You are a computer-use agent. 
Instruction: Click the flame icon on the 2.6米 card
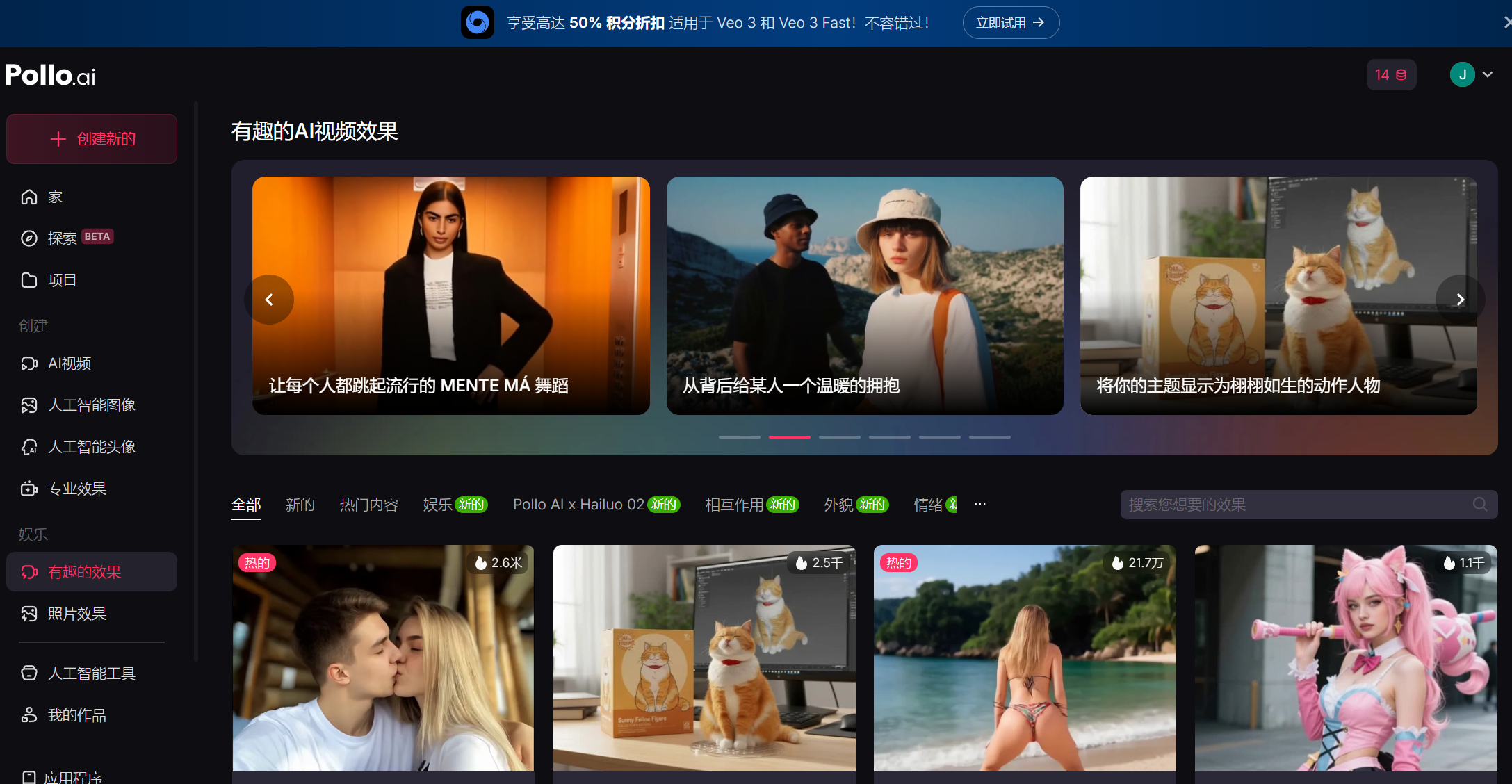480,563
